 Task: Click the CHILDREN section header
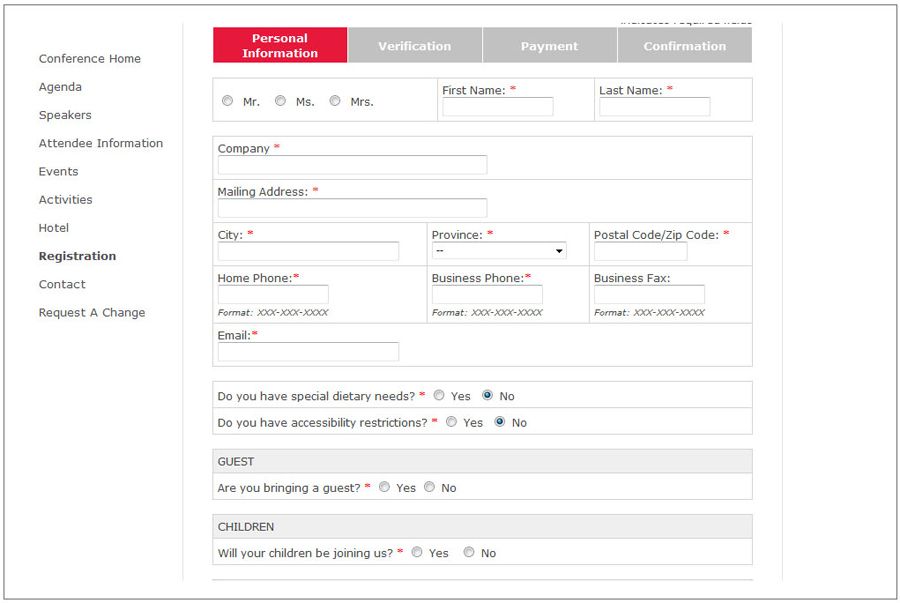482,526
